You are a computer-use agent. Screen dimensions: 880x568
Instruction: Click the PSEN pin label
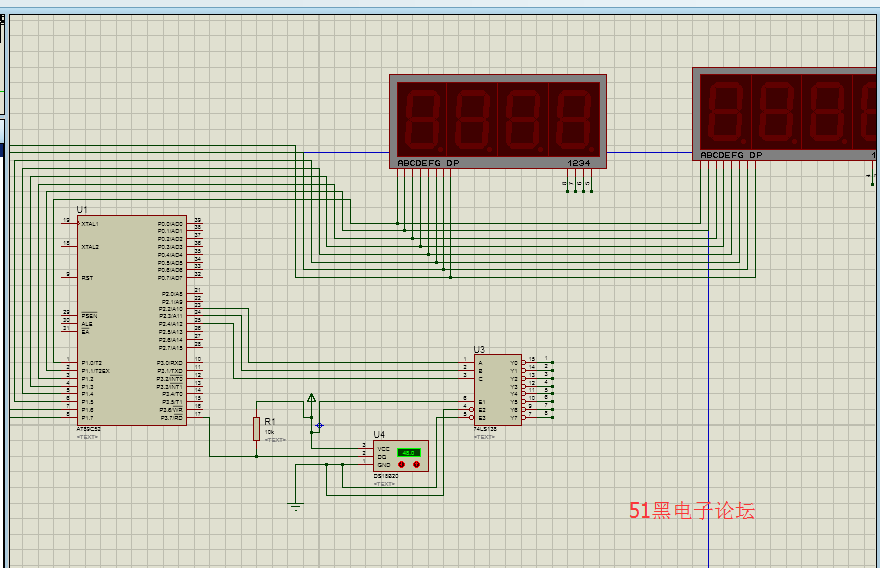(89, 316)
